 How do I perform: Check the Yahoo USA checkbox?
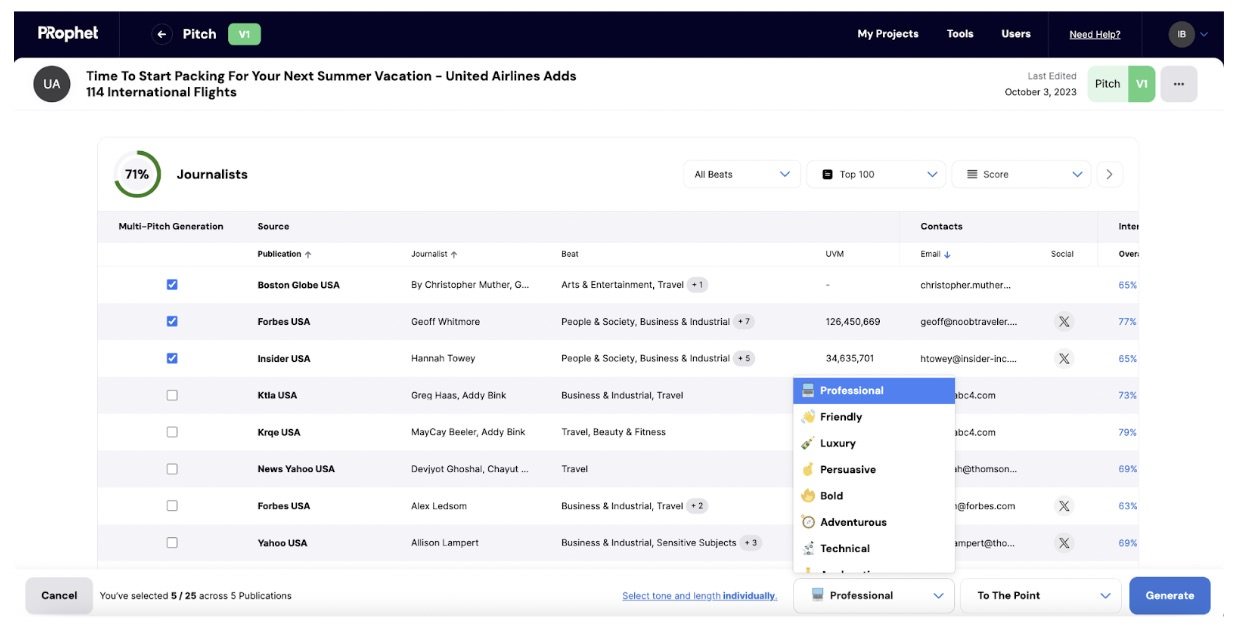point(172,543)
